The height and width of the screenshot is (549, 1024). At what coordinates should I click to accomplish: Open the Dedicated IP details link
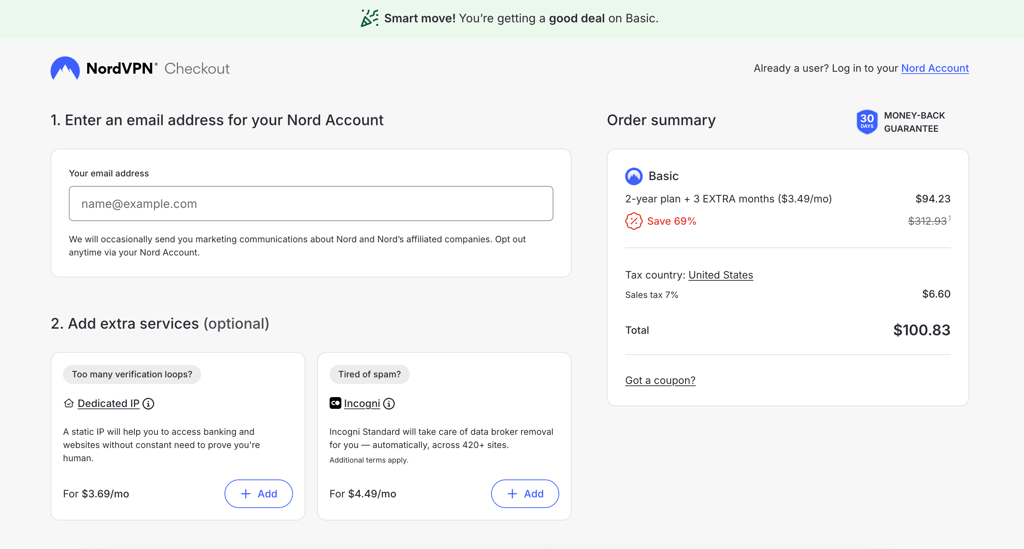pyautogui.click(x=108, y=403)
